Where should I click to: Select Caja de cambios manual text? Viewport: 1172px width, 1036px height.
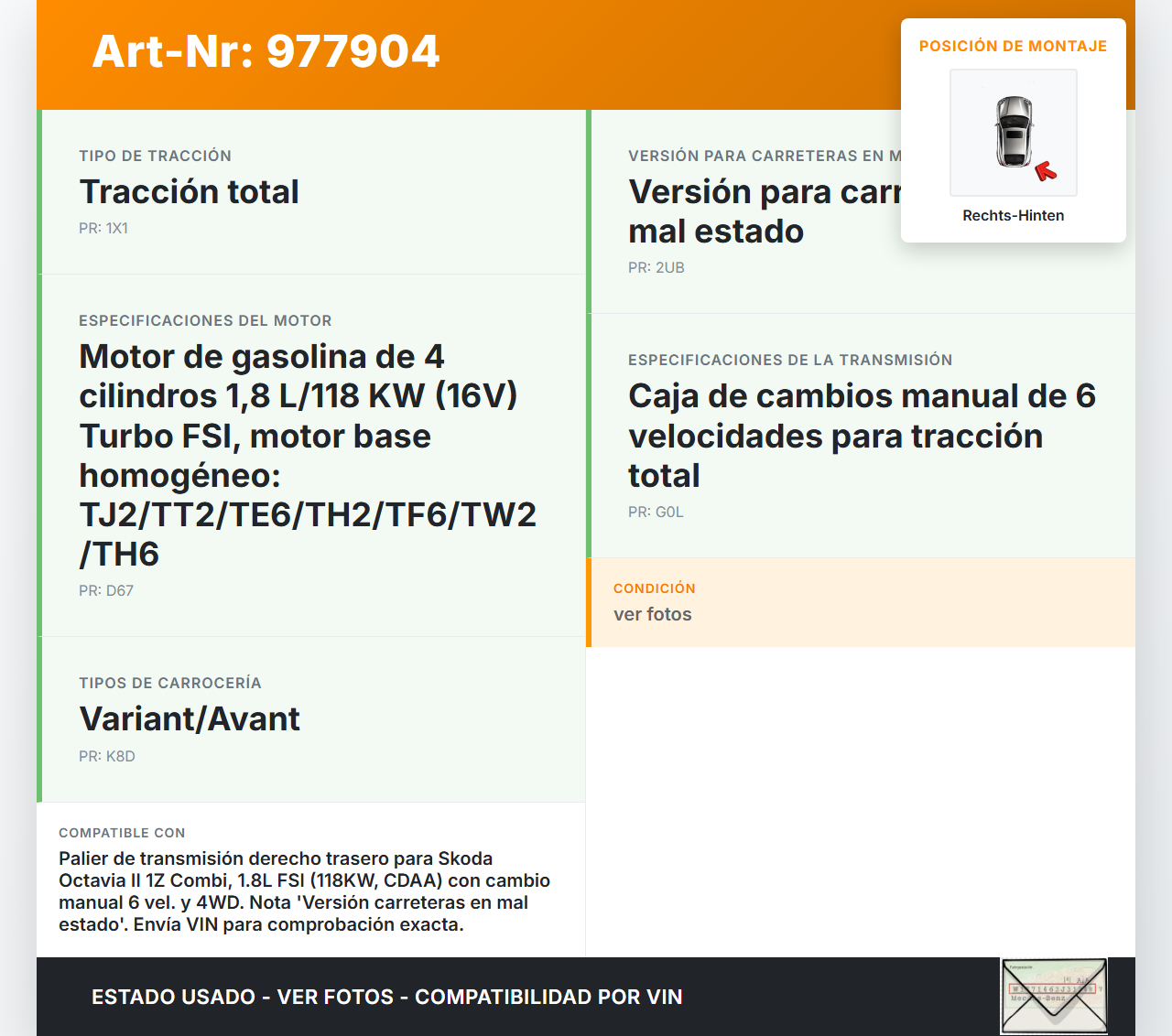click(x=862, y=436)
